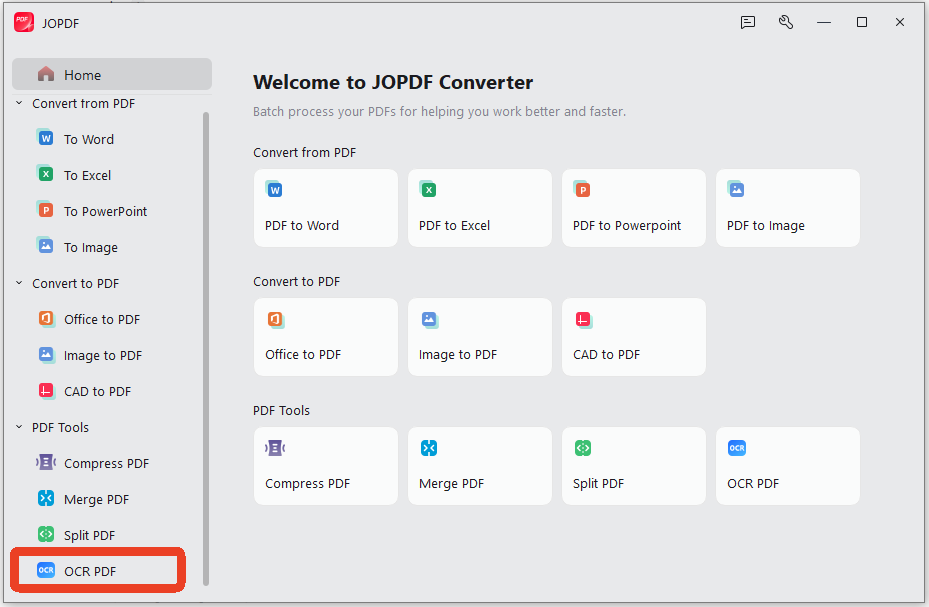Click the PowerPoint icon on PDF to Powerpoint card
This screenshot has width=929, height=607.
tap(582, 190)
